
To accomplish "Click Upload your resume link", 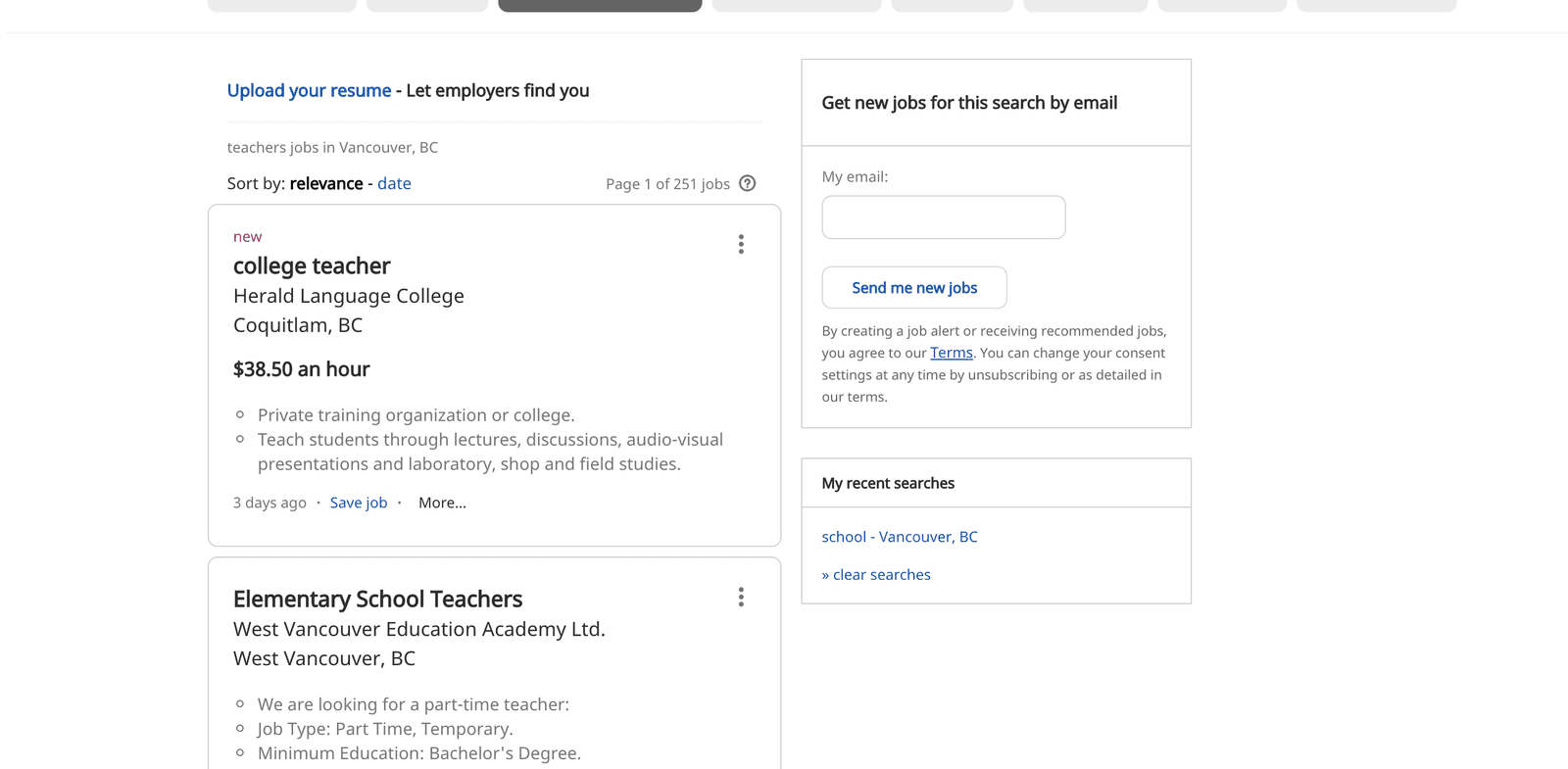I will [309, 90].
